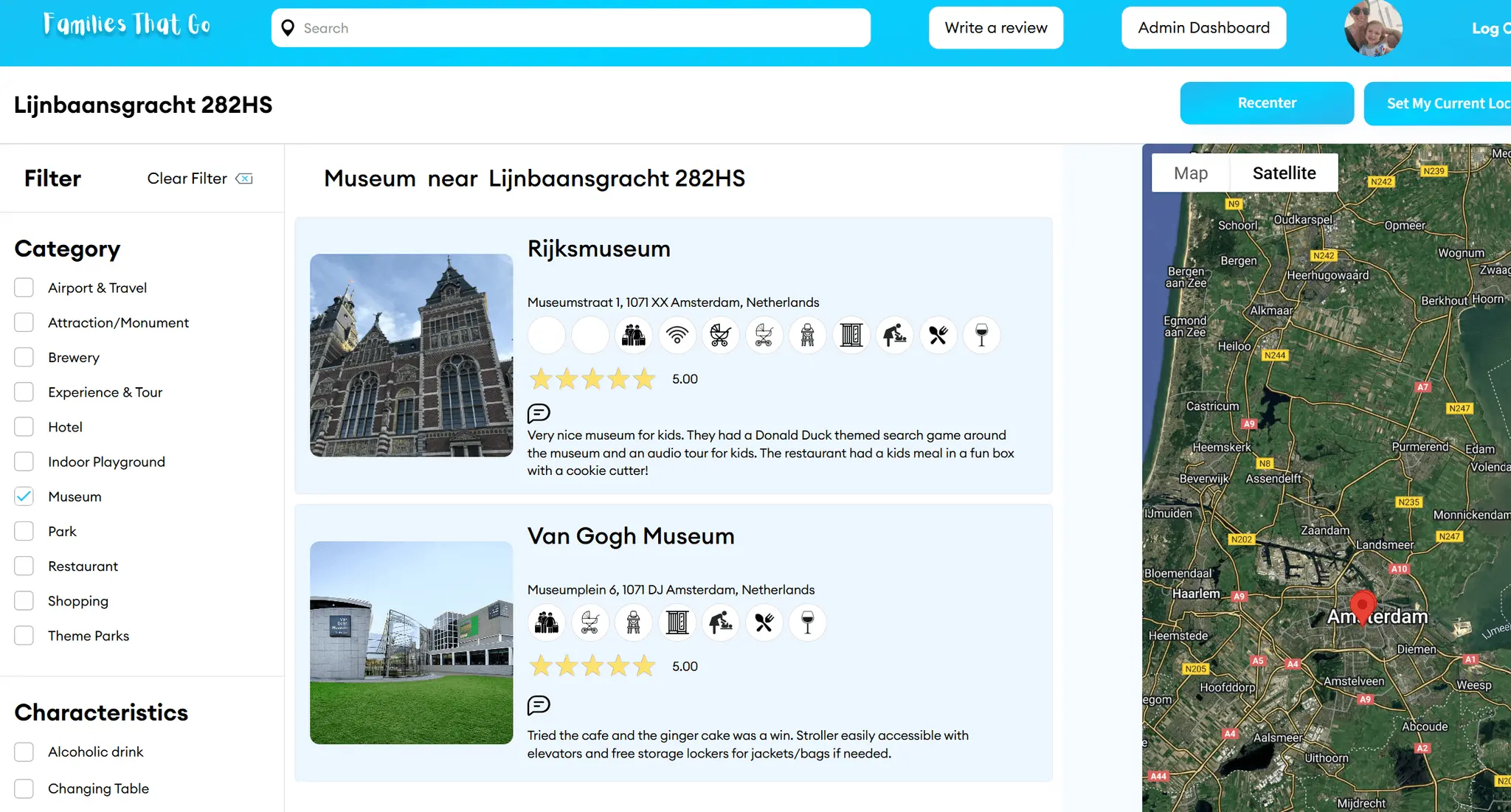Select the Hotel category checkbox
Image resolution: width=1511 pixels, height=812 pixels.
(24, 426)
